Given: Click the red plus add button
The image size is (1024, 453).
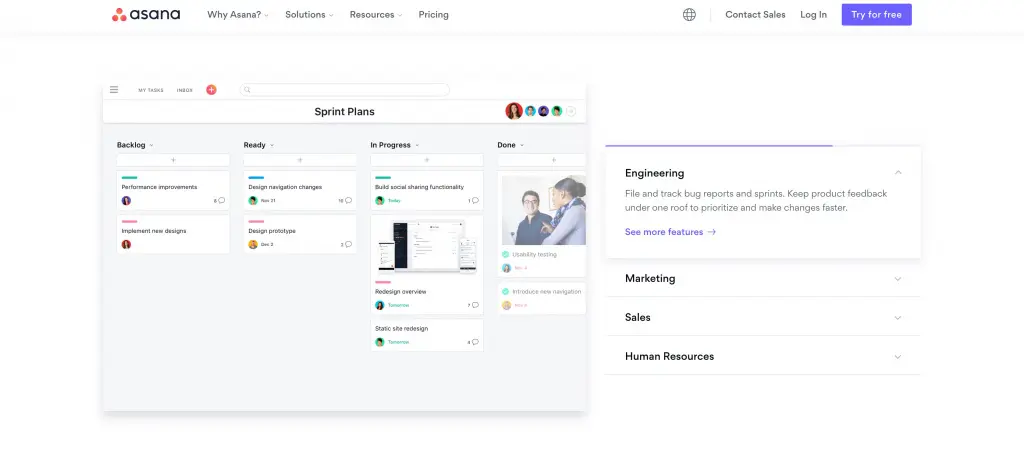Looking at the screenshot, I should click(x=211, y=90).
